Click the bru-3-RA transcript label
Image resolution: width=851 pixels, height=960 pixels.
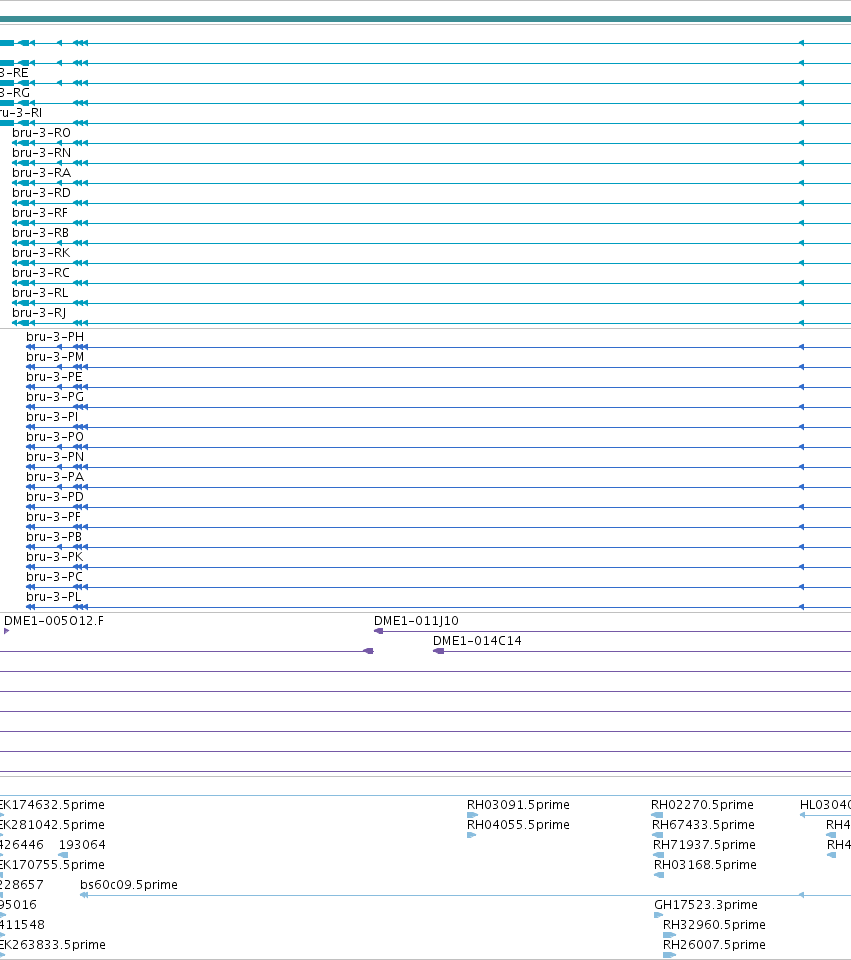point(42,173)
